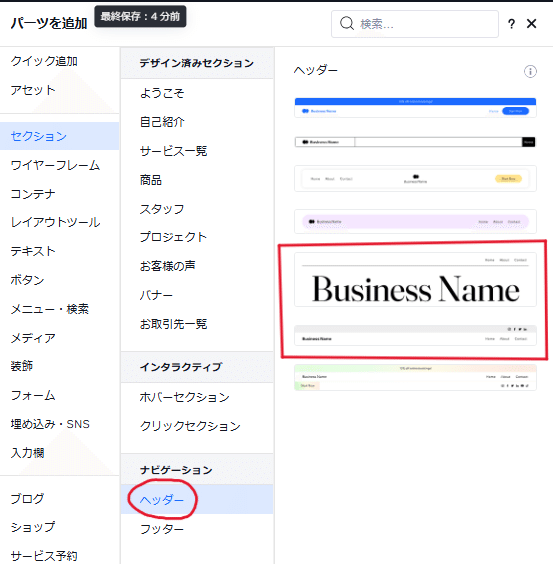This screenshot has height=564, width=553.
Task: Go to the メニュー・検索 category
Action: [x=50, y=309]
